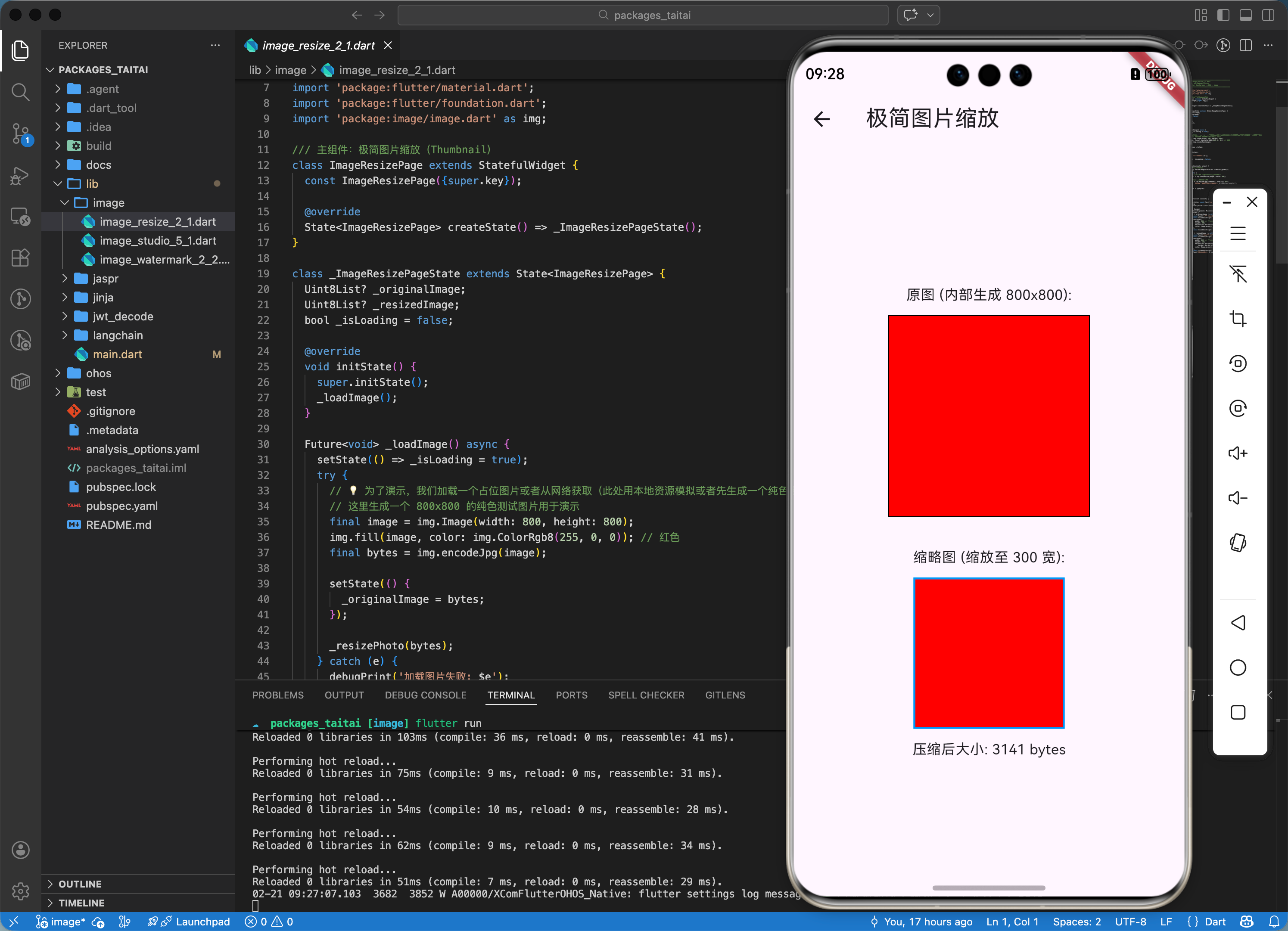Open the Search view in activity bar
The height and width of the screenshot is (931, 1288).
pyautogui.click(x=20, y=92)
